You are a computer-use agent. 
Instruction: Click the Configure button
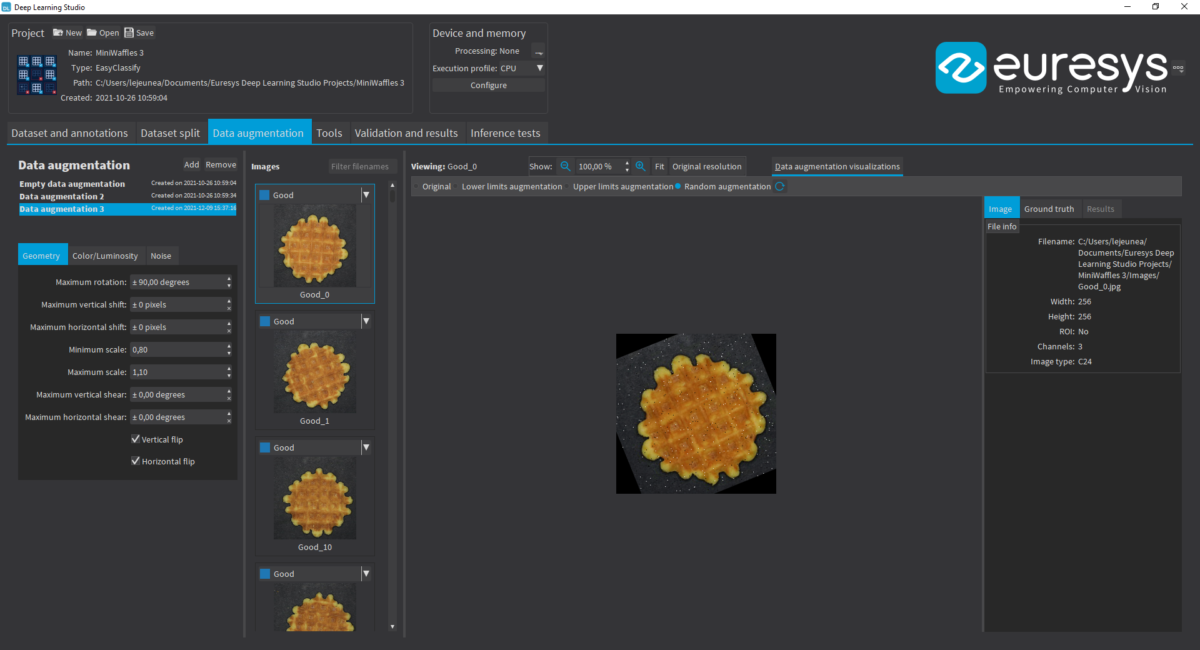(x=488, y=85)
